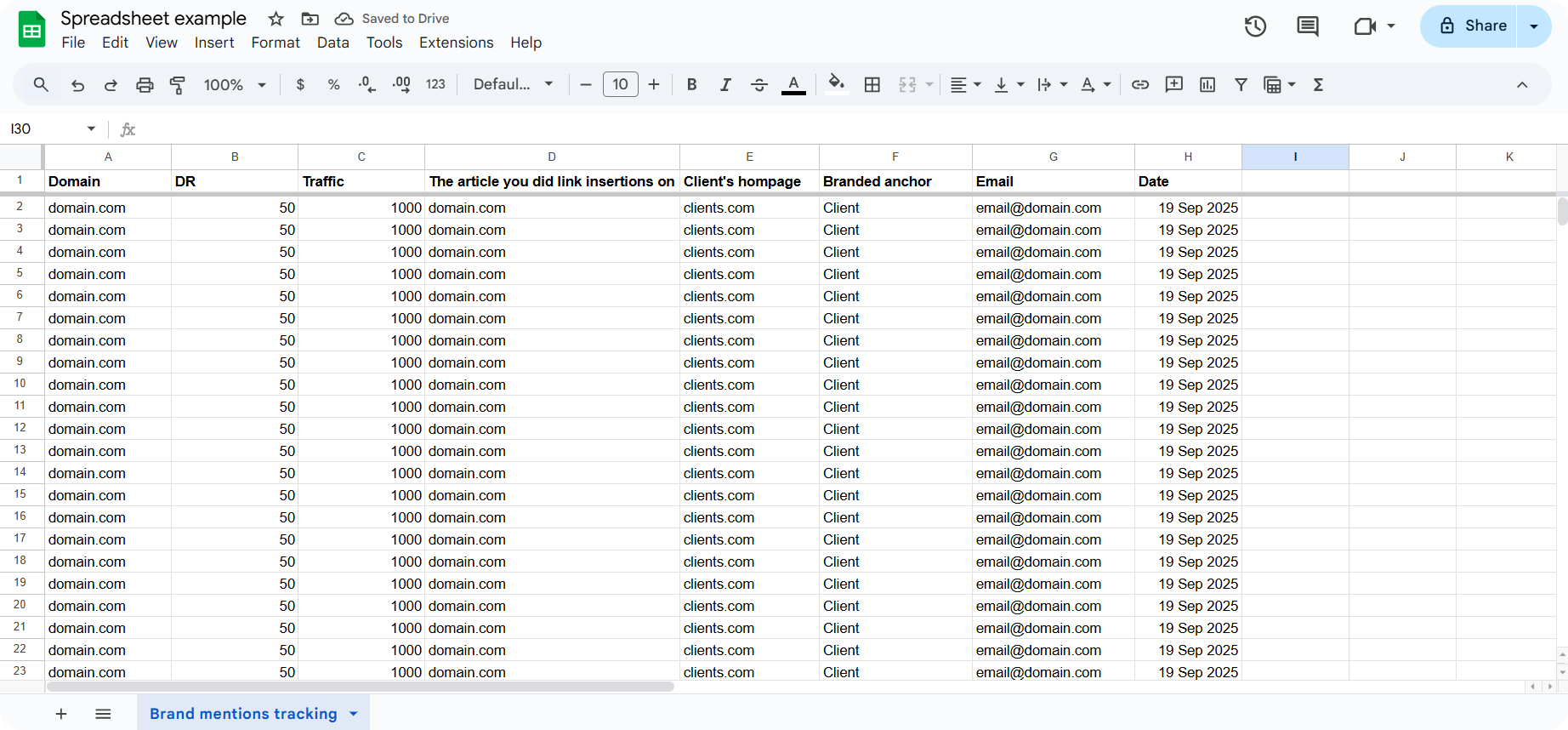This screenshot has height=730, width=1568.
Task: Click the horizontal scrollbar thumb
Action: (361, 687)
